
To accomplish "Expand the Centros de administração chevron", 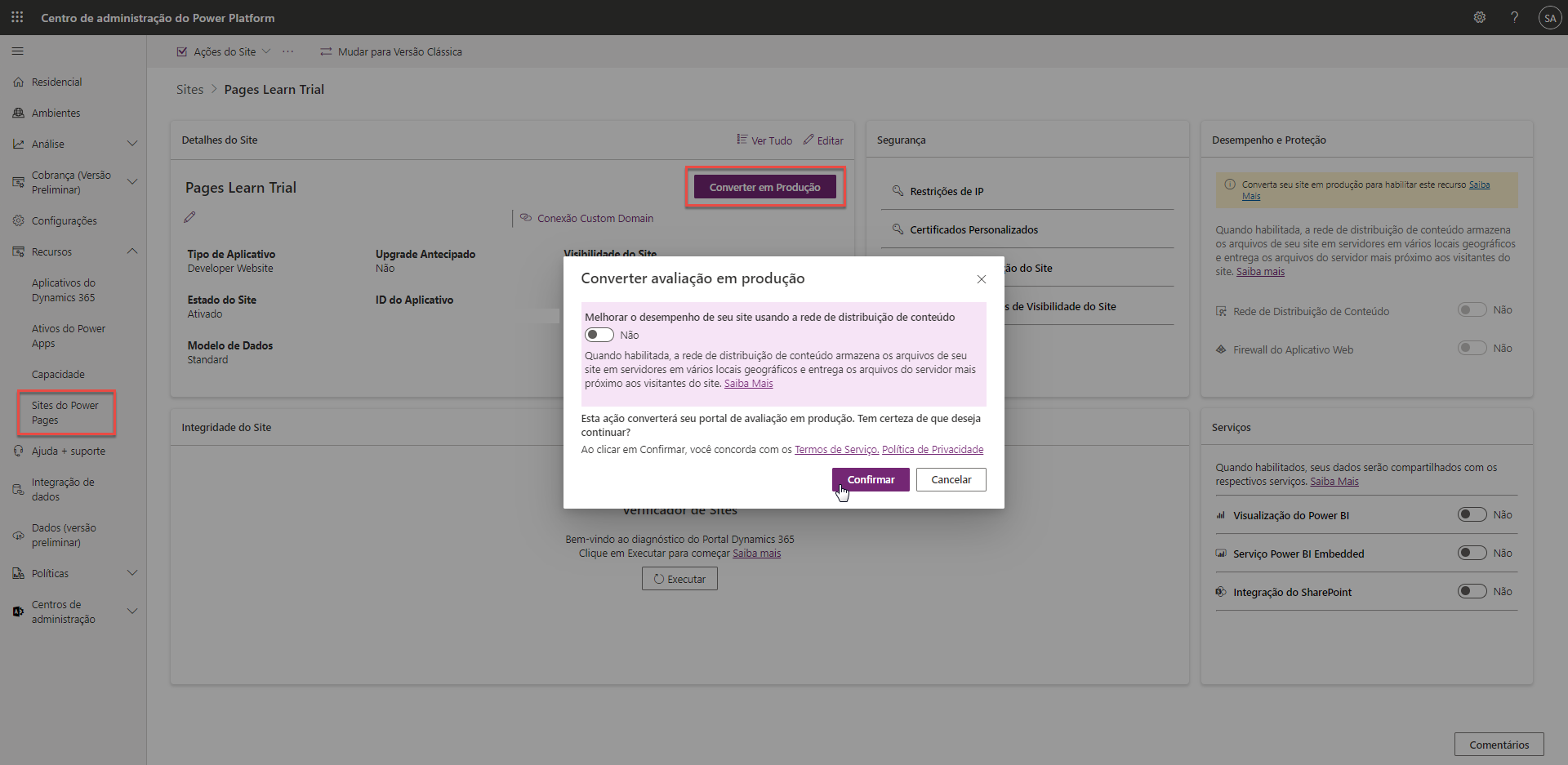I will pos(132,612).
